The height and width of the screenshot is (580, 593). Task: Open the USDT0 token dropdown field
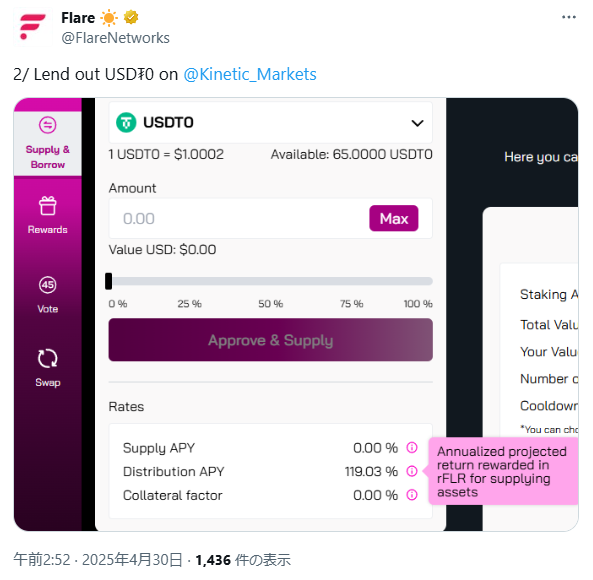[x=270, y=123]
